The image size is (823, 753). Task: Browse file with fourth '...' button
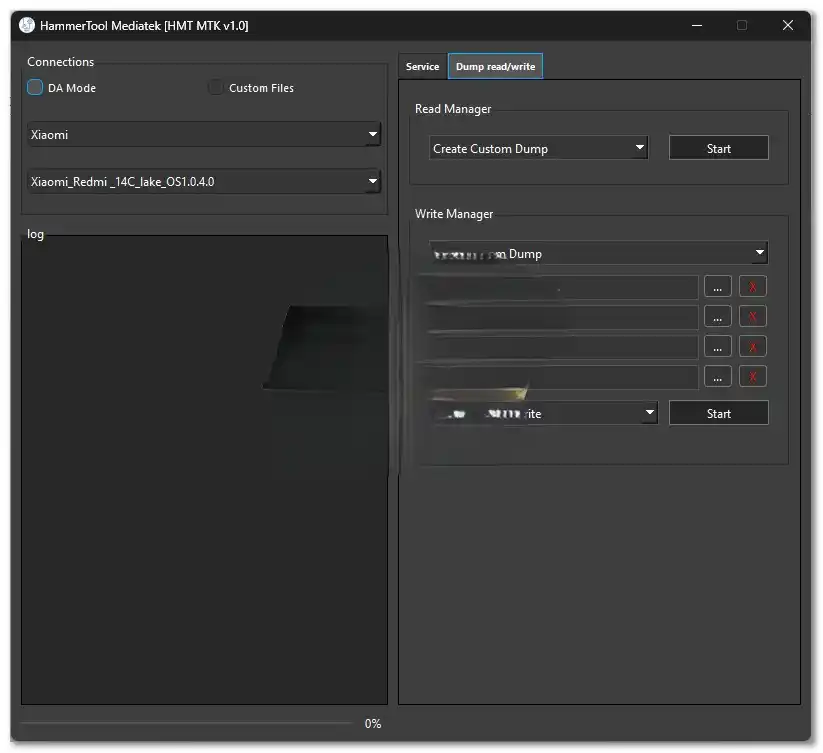coord(718,377)
